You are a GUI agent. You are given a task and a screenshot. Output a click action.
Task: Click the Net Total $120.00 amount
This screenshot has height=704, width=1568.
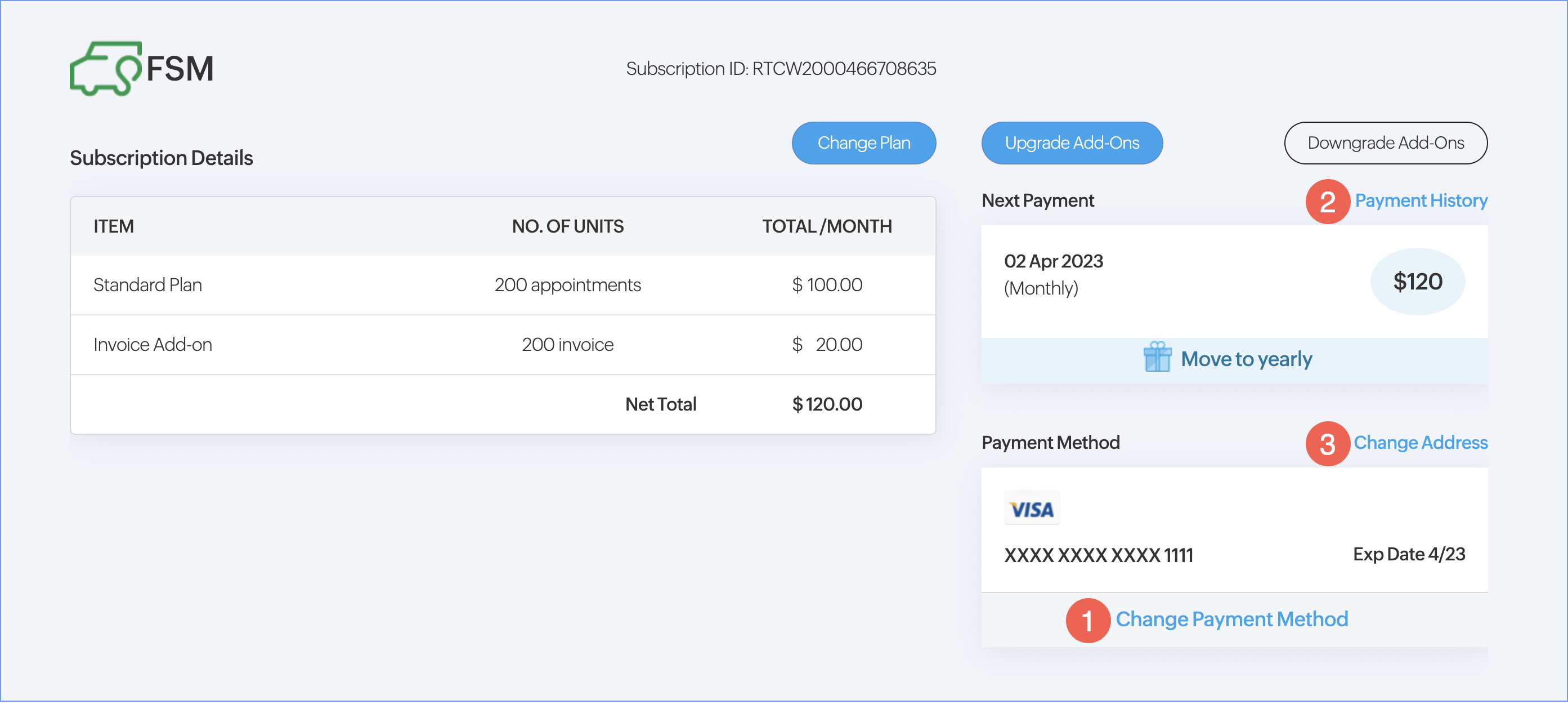[827, 404]
